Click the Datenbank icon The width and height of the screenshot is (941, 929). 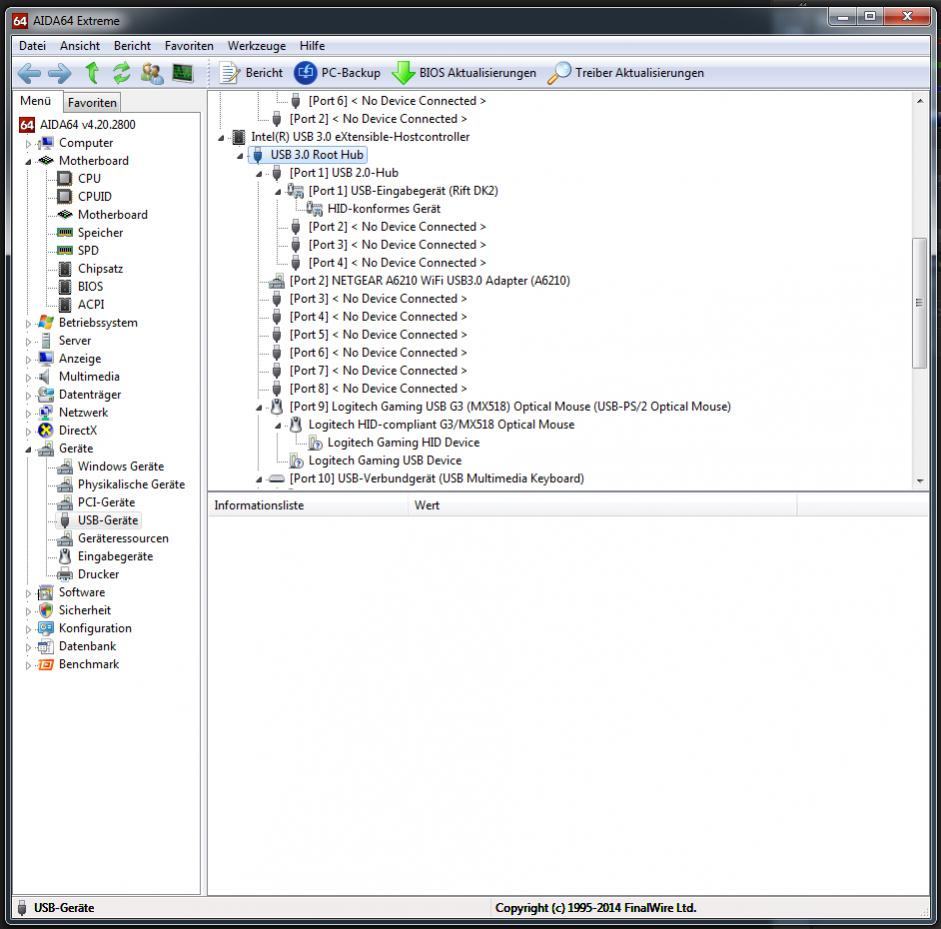(46, 646)
